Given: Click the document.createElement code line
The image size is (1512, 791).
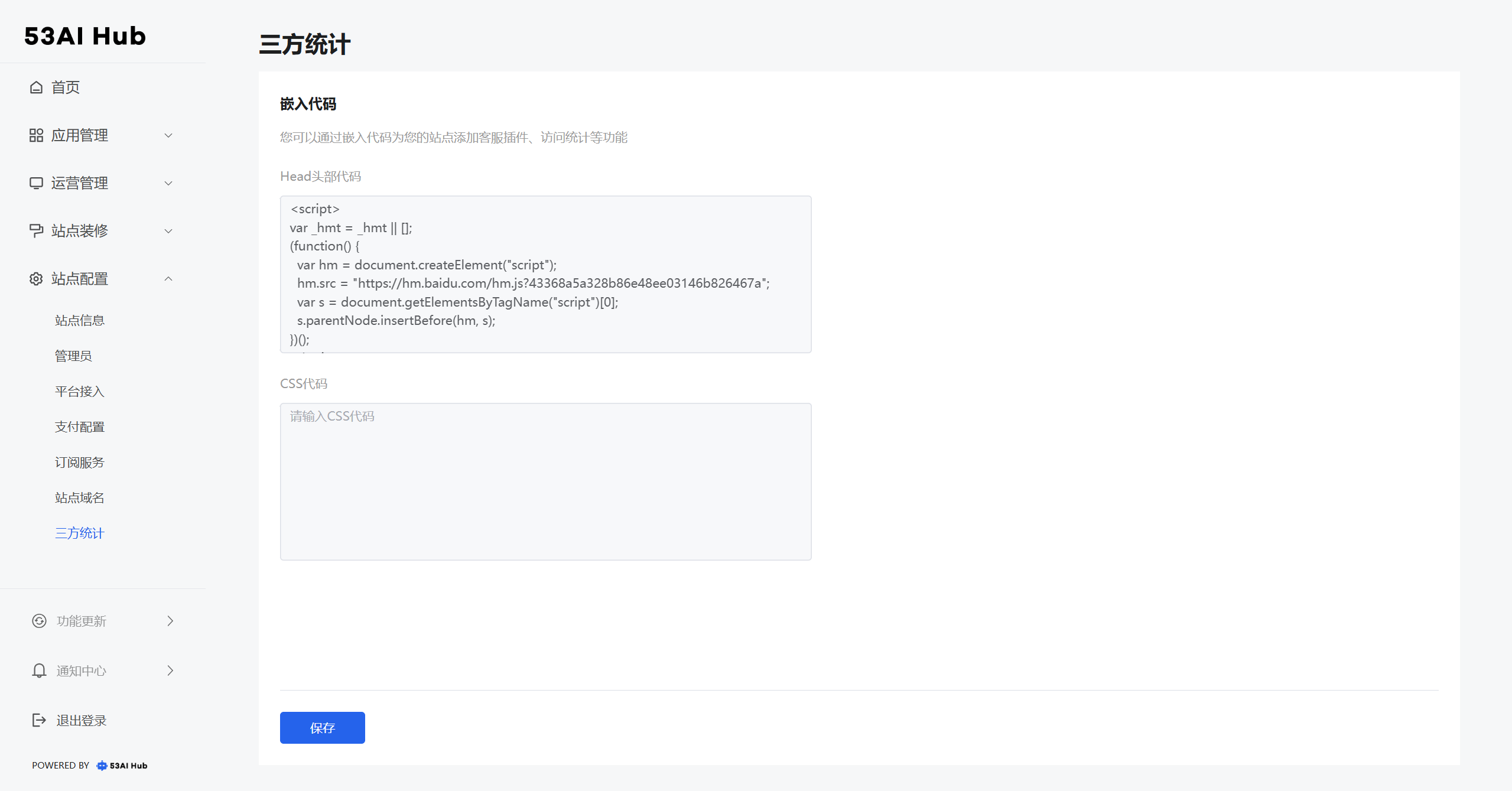Looking at the screenshot, I should coord(427,265).
